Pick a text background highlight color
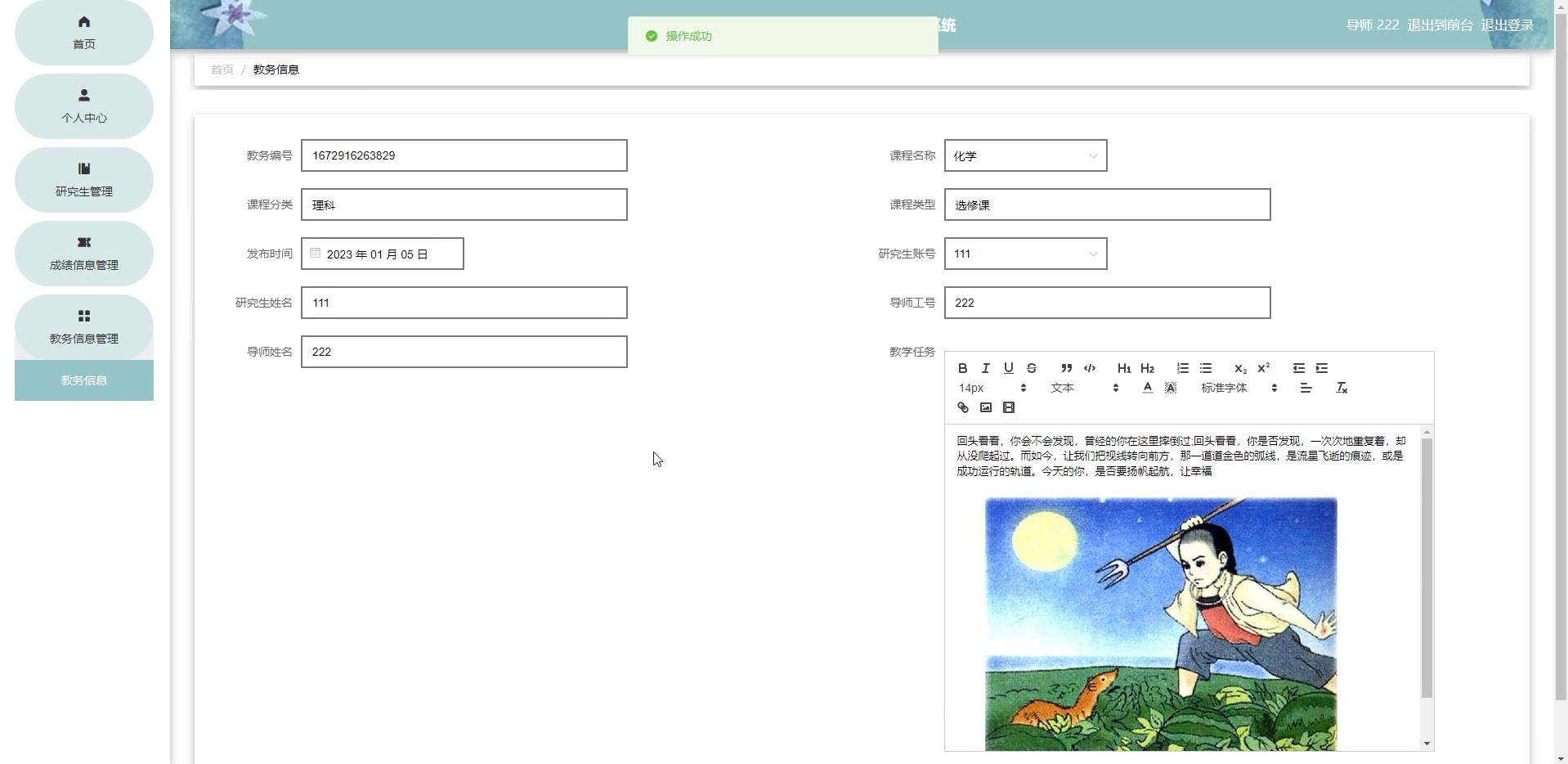 tap(1171, 388)
